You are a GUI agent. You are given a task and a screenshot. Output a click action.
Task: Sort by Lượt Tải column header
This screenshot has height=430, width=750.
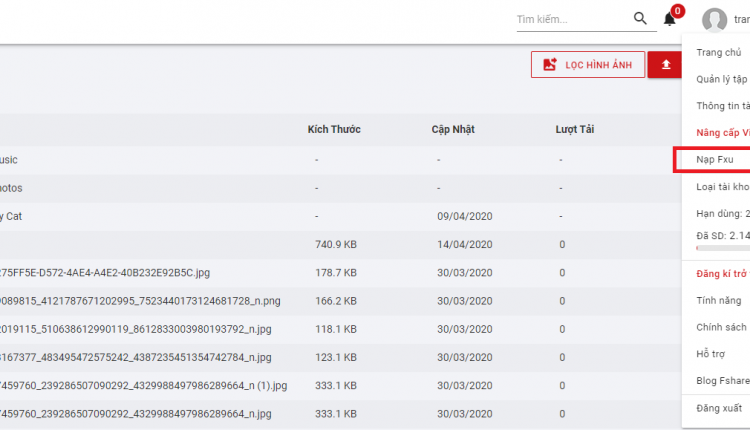(x=574, y=130)
